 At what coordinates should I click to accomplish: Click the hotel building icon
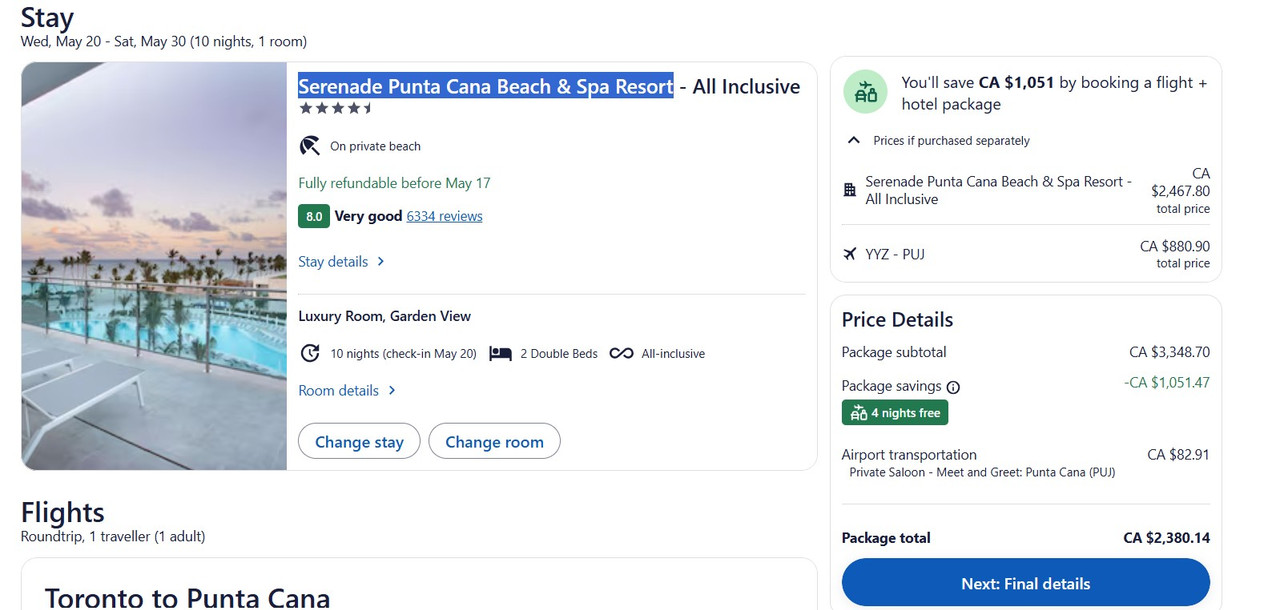pyautogui.click(x=849, y=190)
